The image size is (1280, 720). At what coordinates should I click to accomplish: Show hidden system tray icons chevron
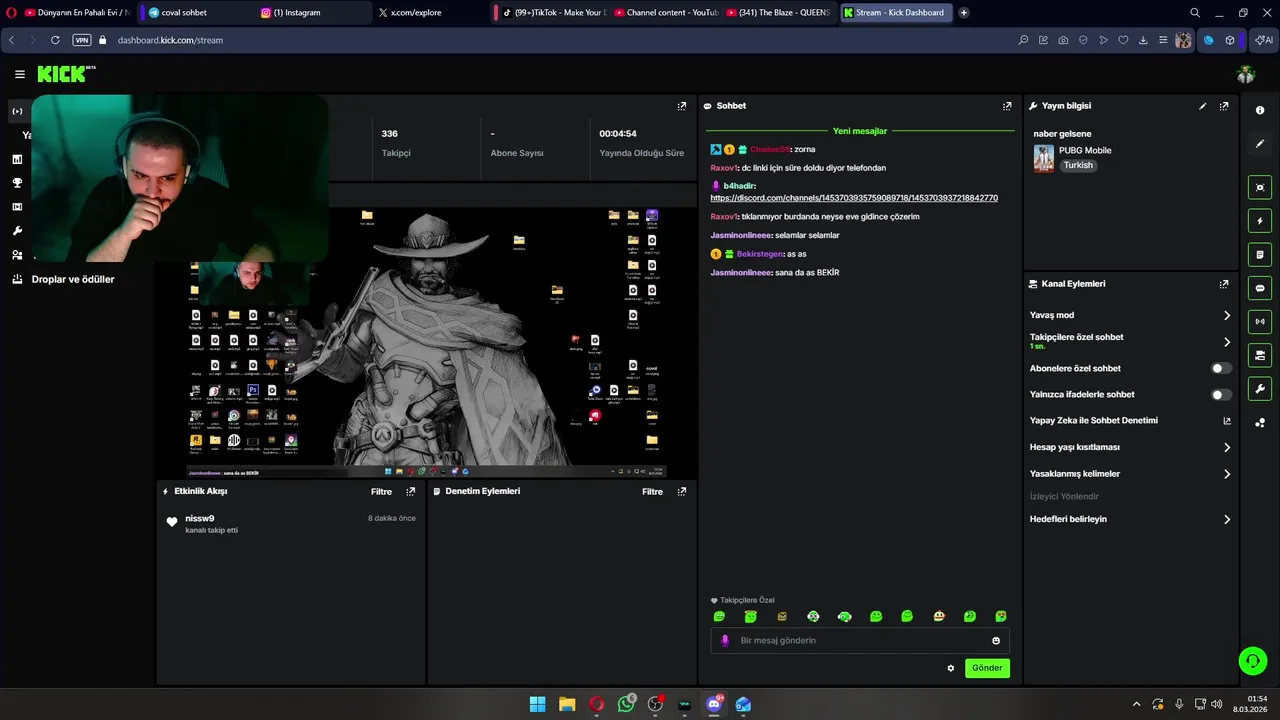(1136, 704)
